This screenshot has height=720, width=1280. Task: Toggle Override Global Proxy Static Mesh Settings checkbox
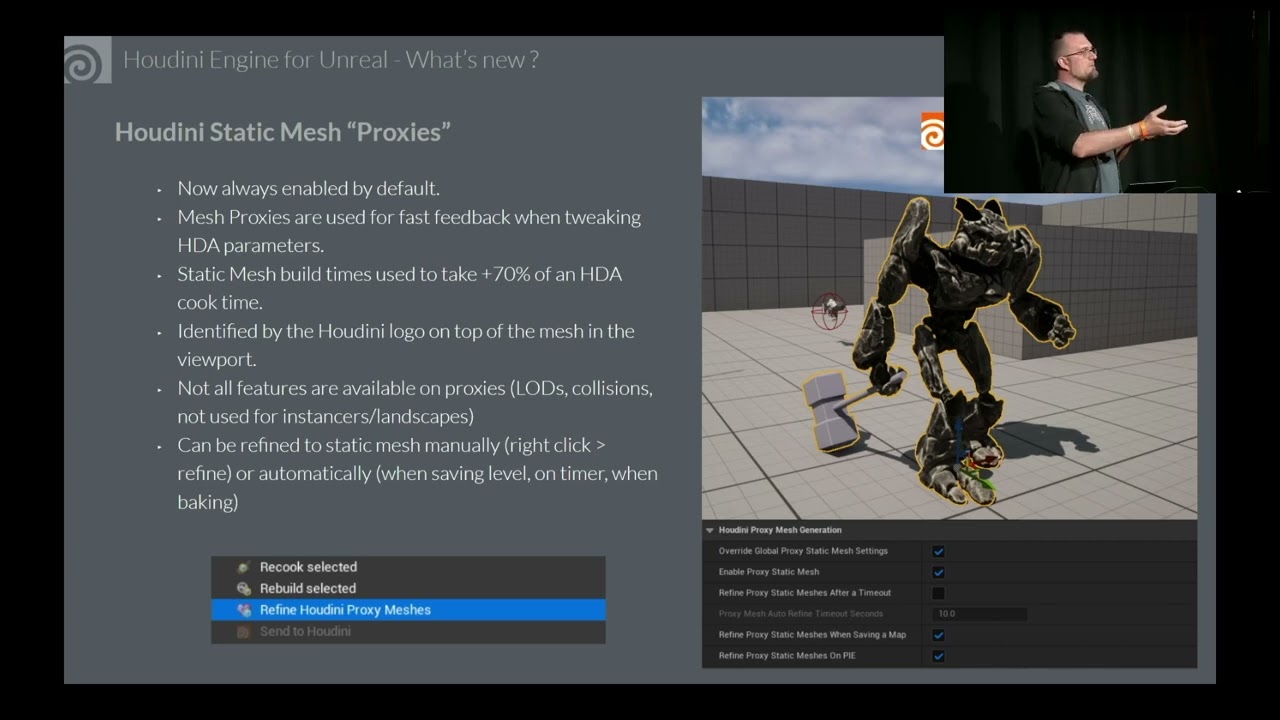click(x=938, y=551)
